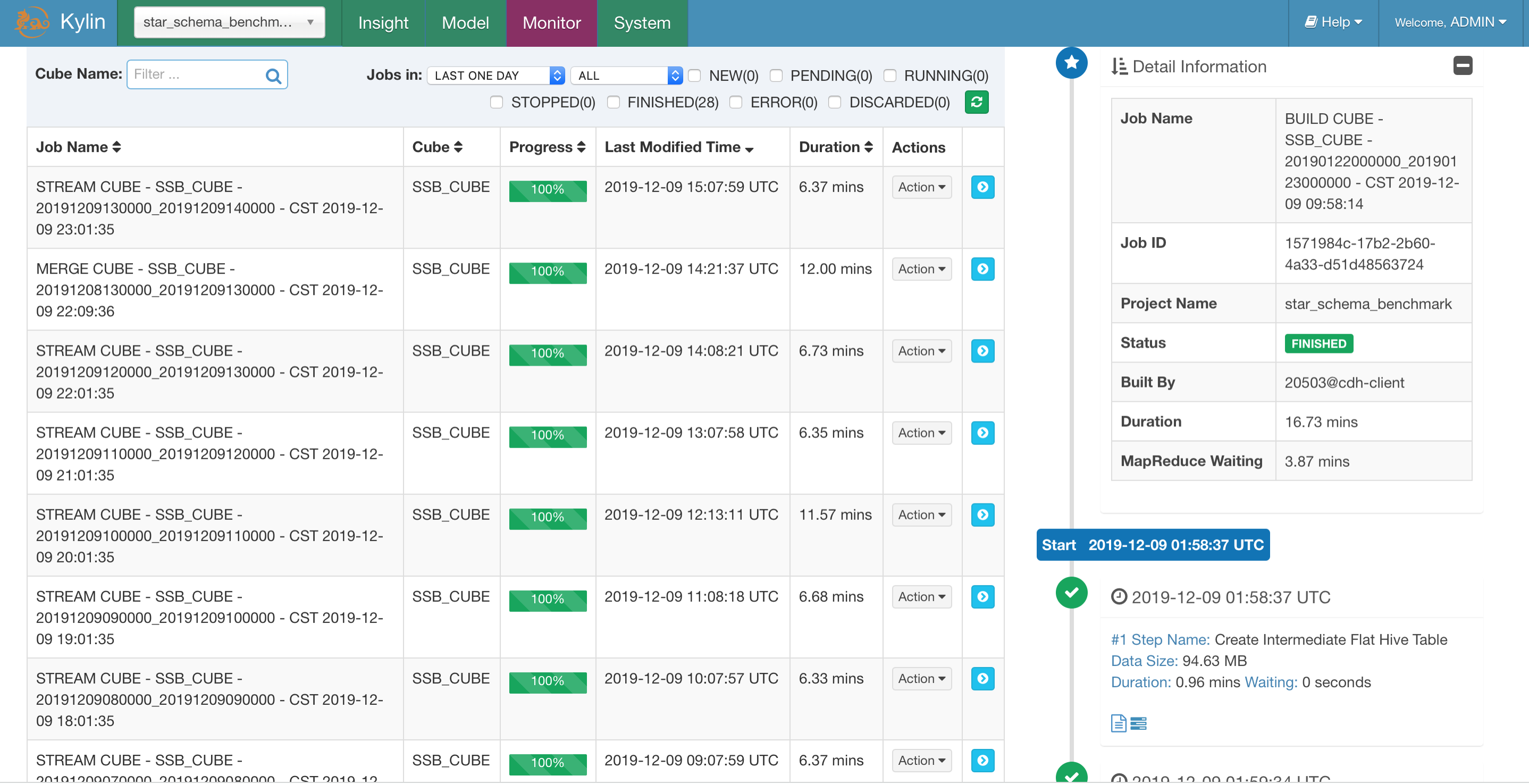The height and width of the screenshot is (784, 1529).
Task: Open the Help menu
Action: [1333, 22]
